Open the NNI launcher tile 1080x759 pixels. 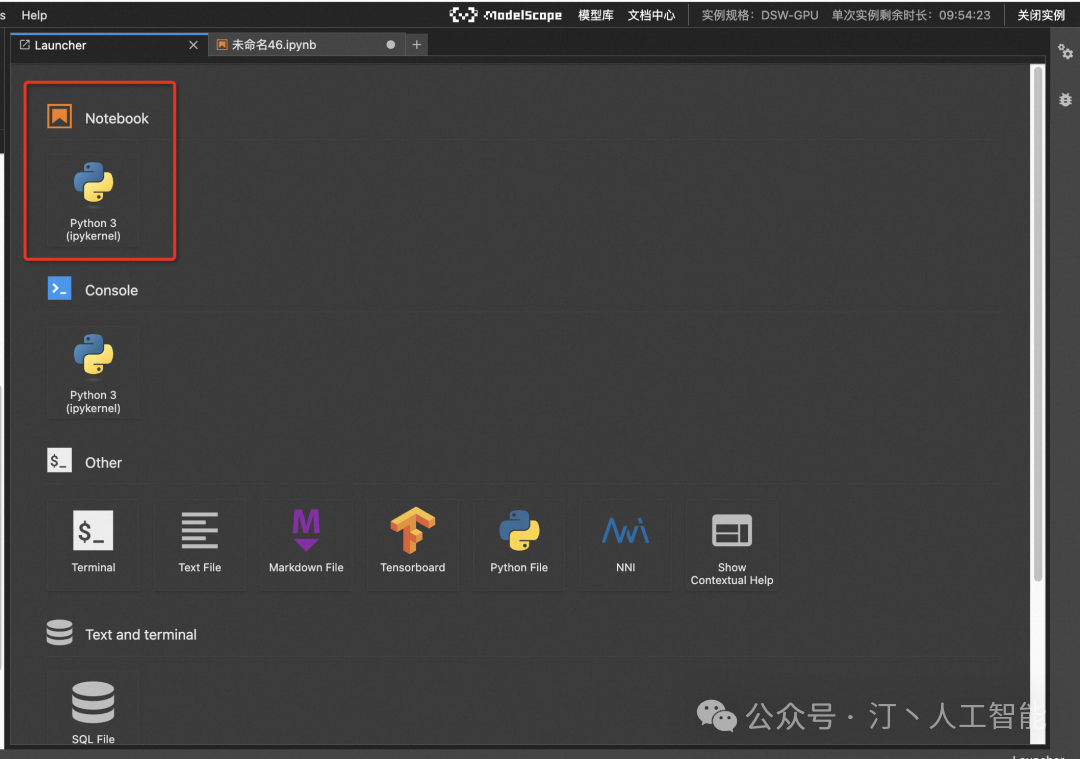point(625,544)
